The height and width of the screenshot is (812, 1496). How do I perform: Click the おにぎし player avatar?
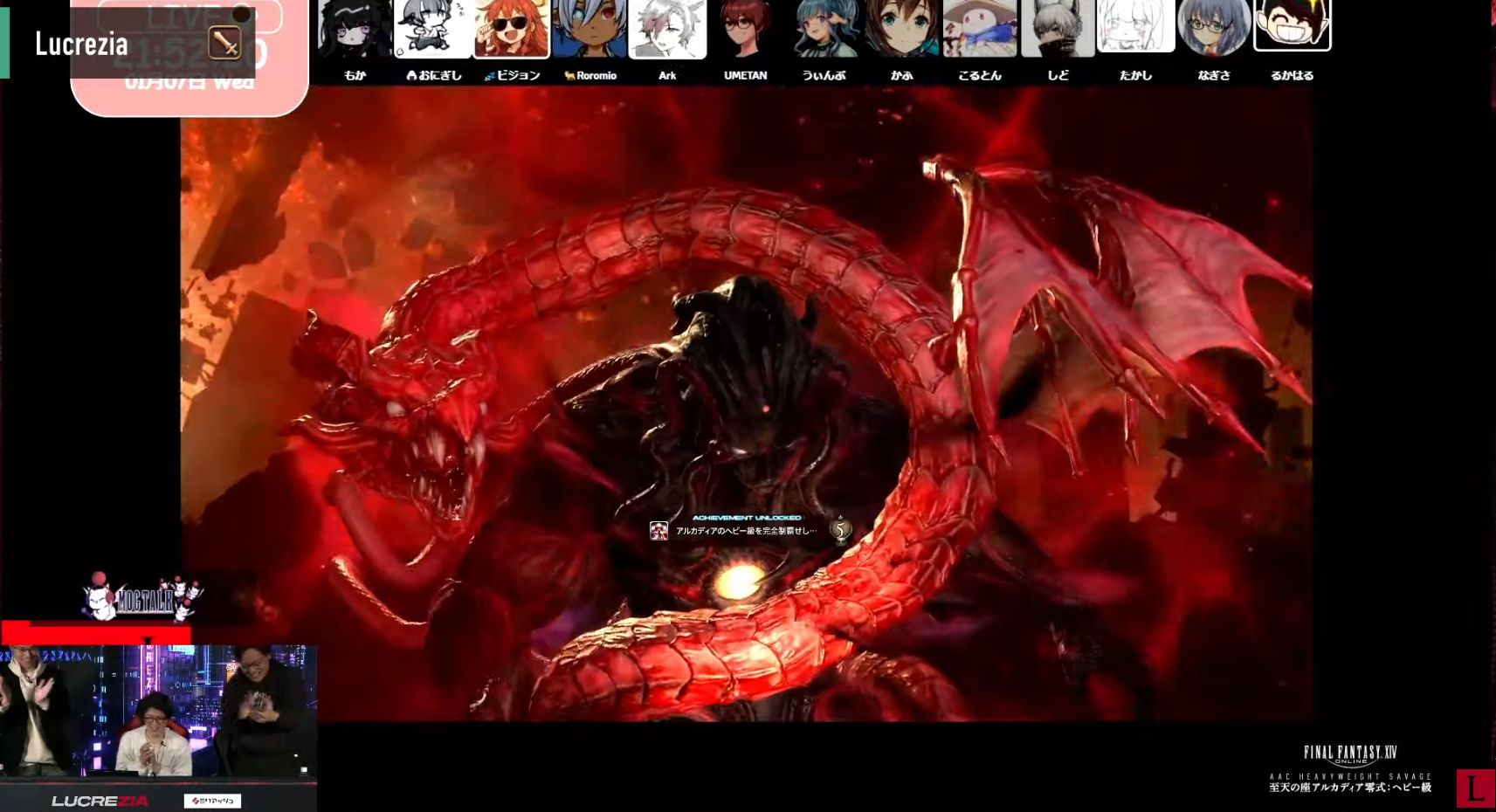(433, 28)
